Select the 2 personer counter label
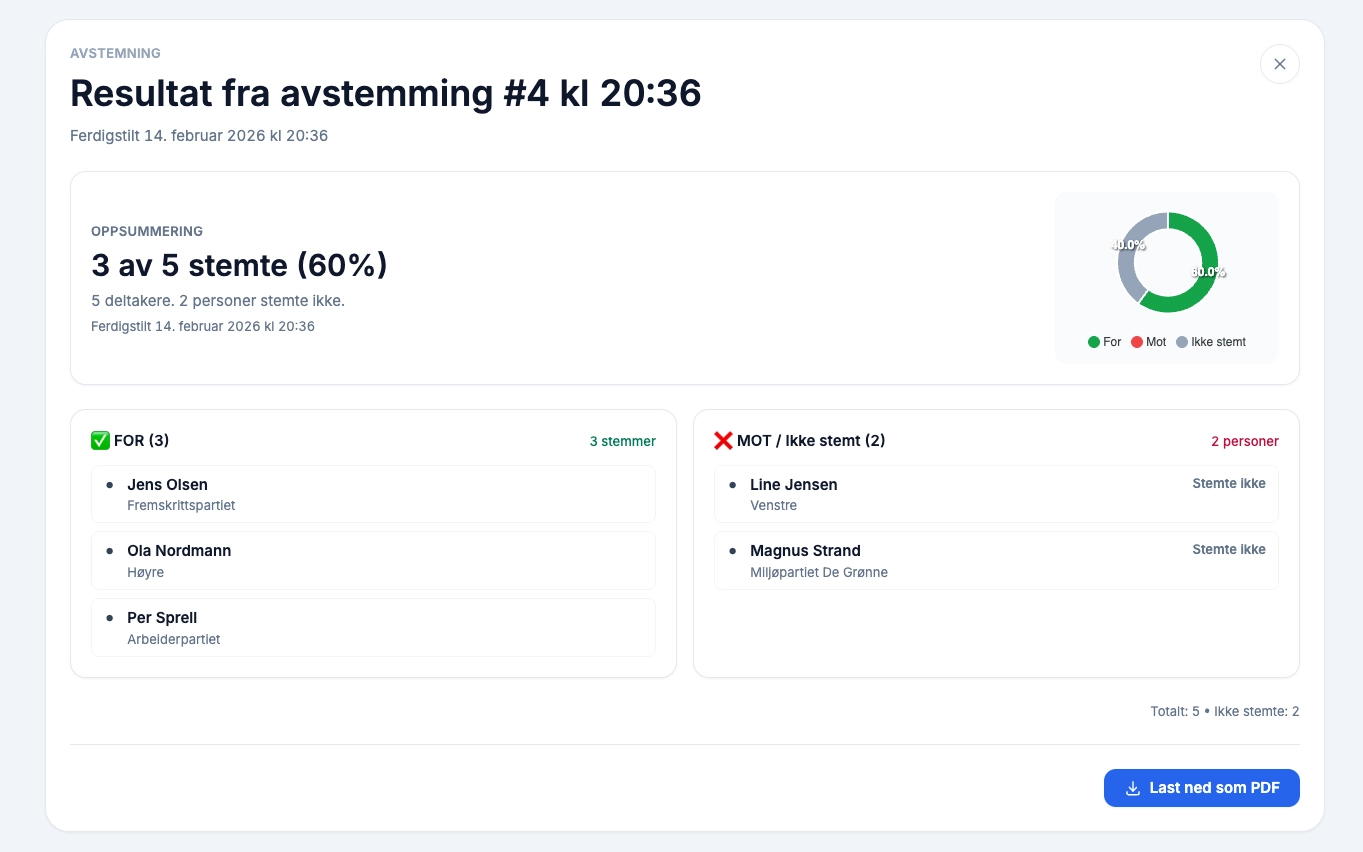The height and width of the screenshot is (852, 1363). pos(1245,440)
